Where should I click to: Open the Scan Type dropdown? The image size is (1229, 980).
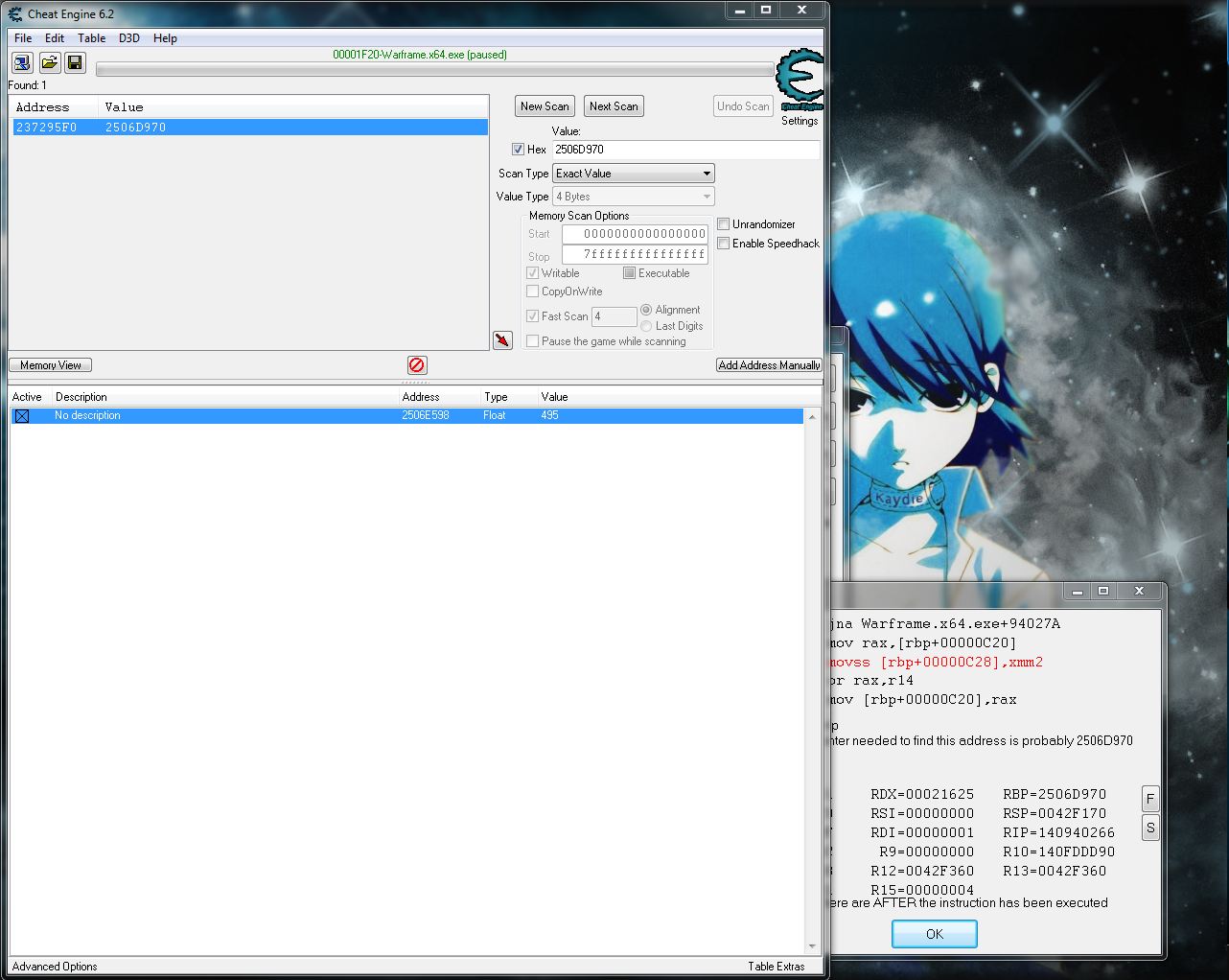[634, 174]
